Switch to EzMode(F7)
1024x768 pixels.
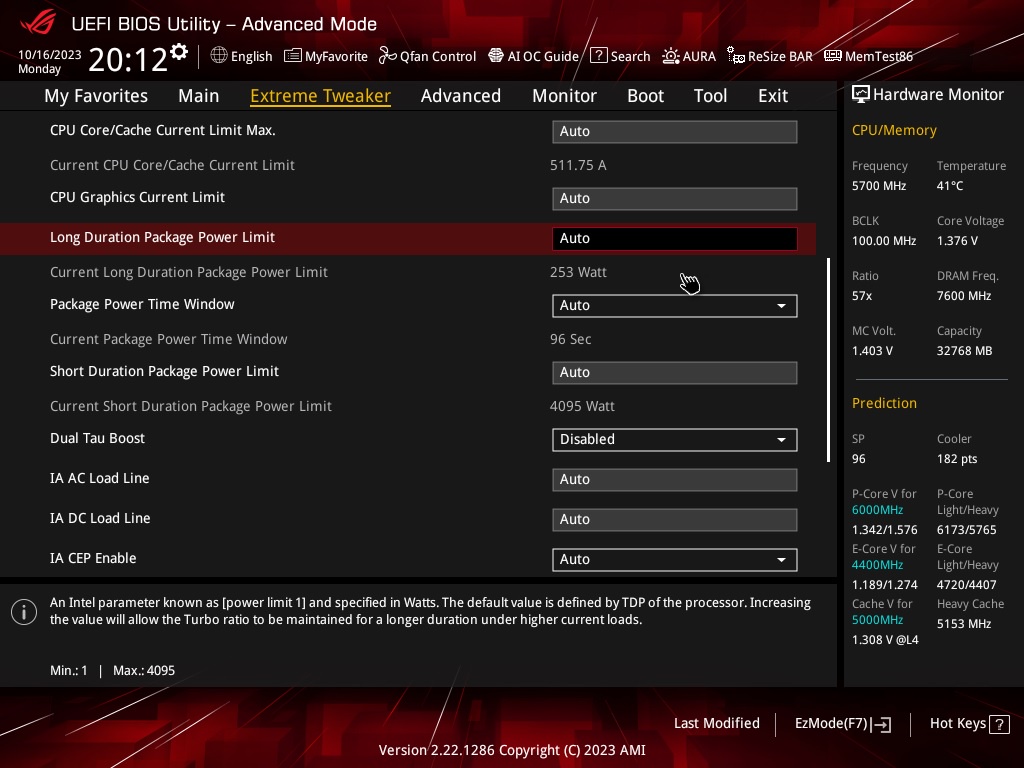[x=842, y=723]
